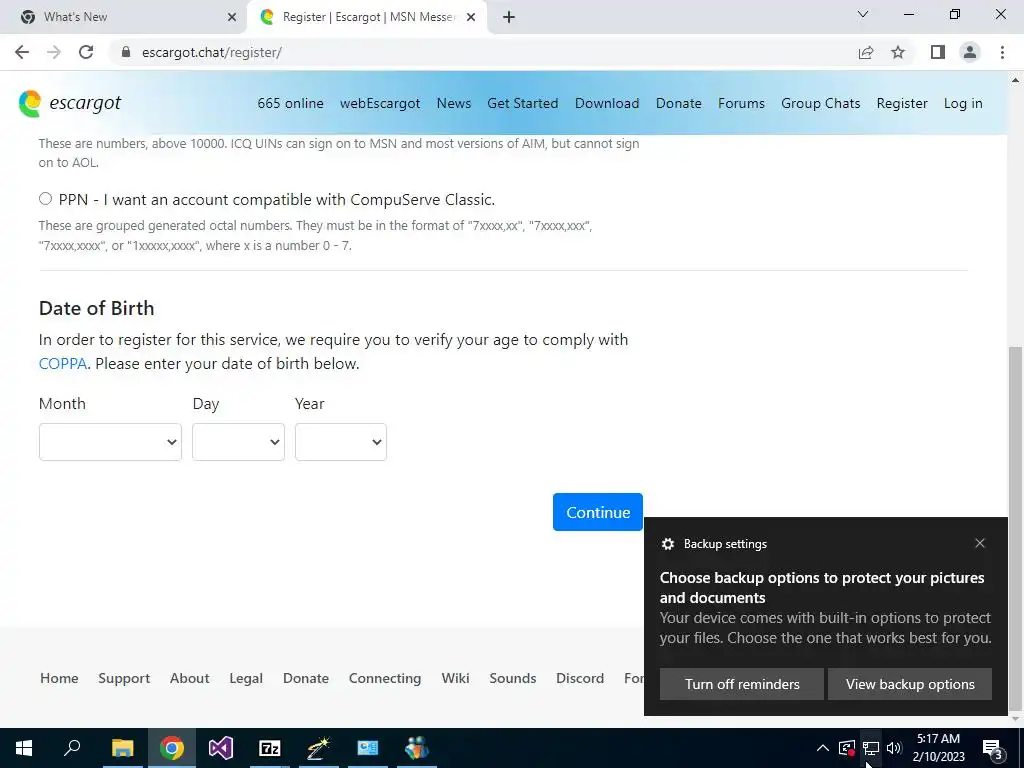Click the backup settings gear icon
1024x768 pixels.
click(x=667, y=544)
